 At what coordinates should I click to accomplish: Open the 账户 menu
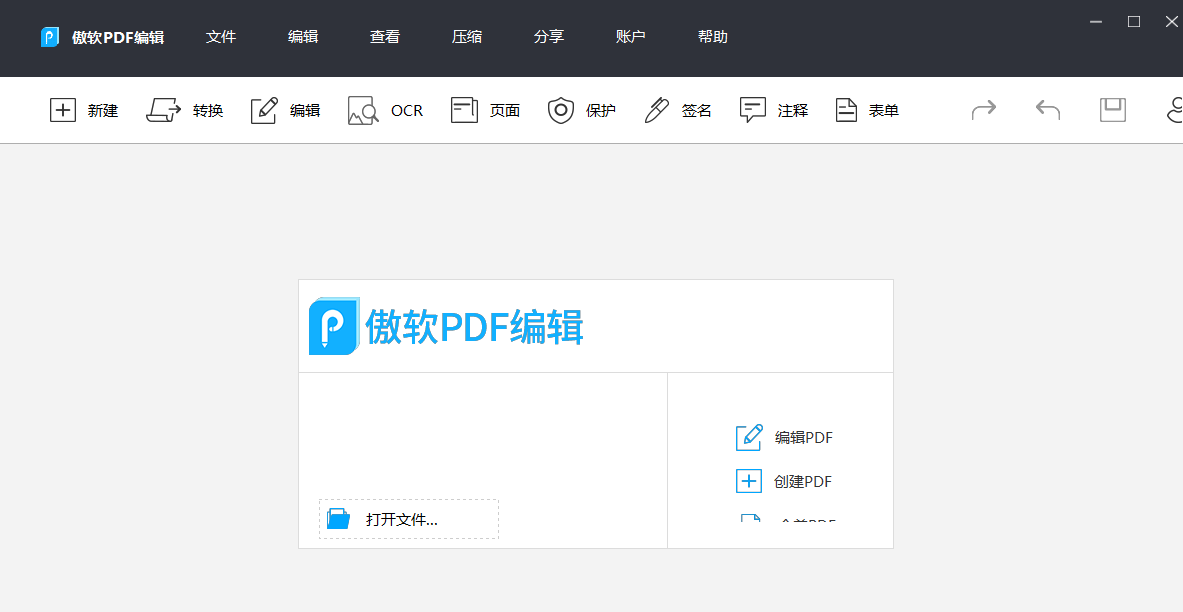(x=631, y=37)
